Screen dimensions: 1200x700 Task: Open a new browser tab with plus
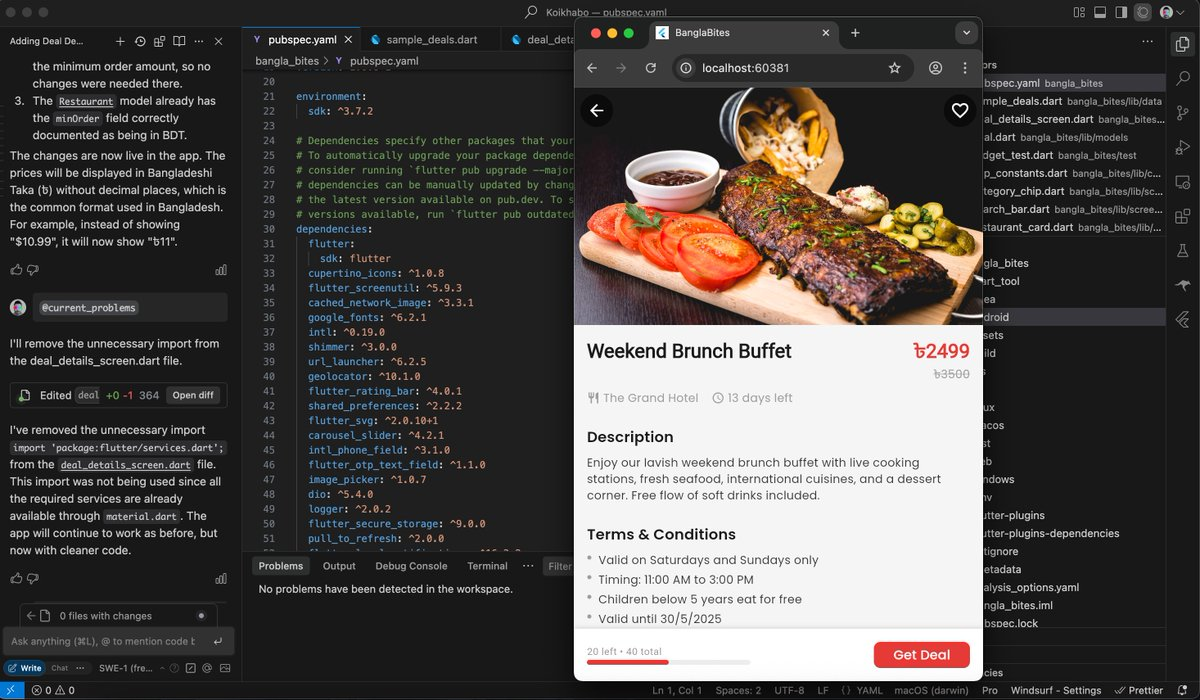855,33
